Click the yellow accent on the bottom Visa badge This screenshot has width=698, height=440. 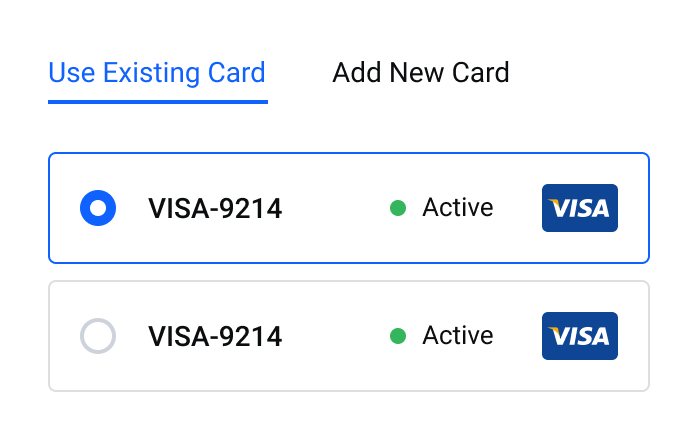pos(556,331)
